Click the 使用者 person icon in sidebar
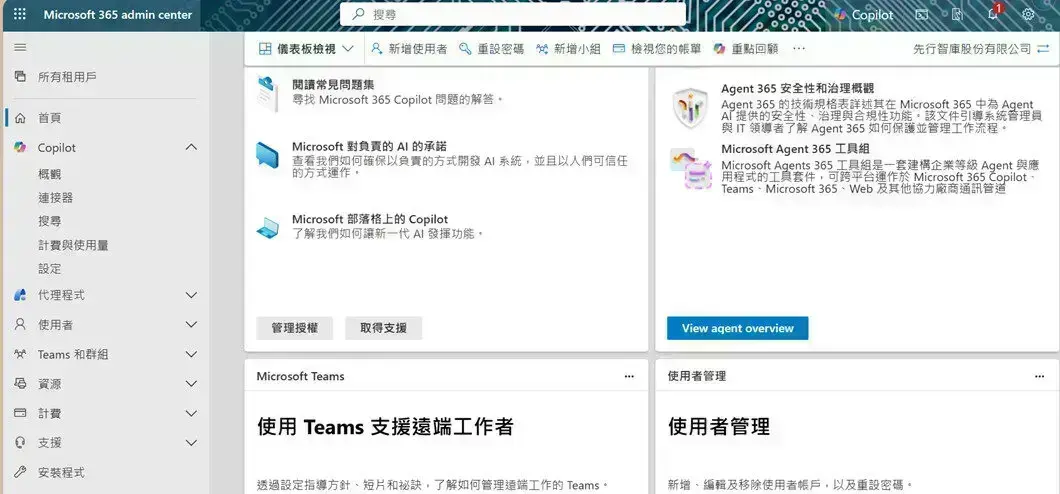 (x=20, y=324)
